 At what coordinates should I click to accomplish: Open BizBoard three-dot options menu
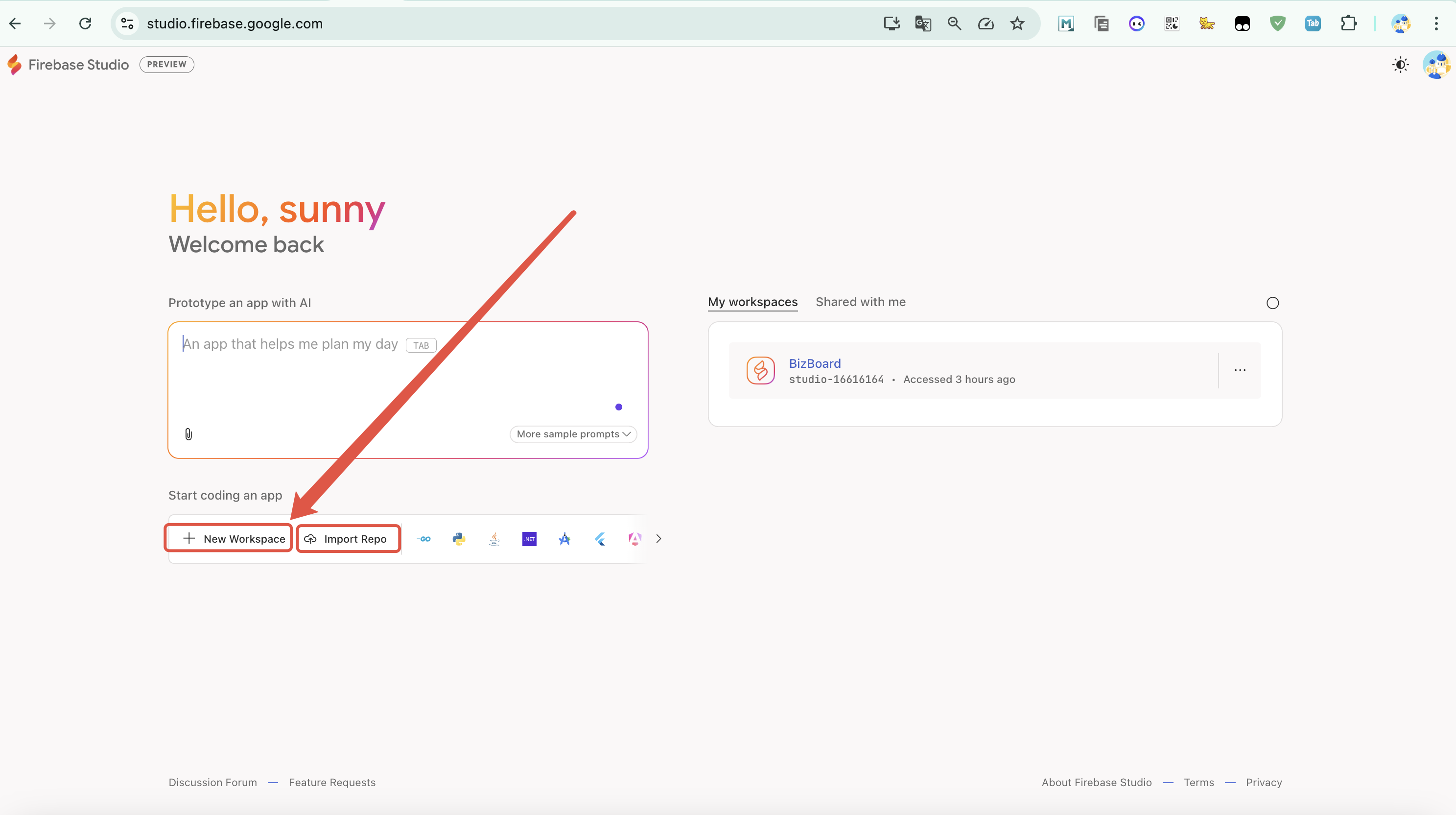[1240, 370]
